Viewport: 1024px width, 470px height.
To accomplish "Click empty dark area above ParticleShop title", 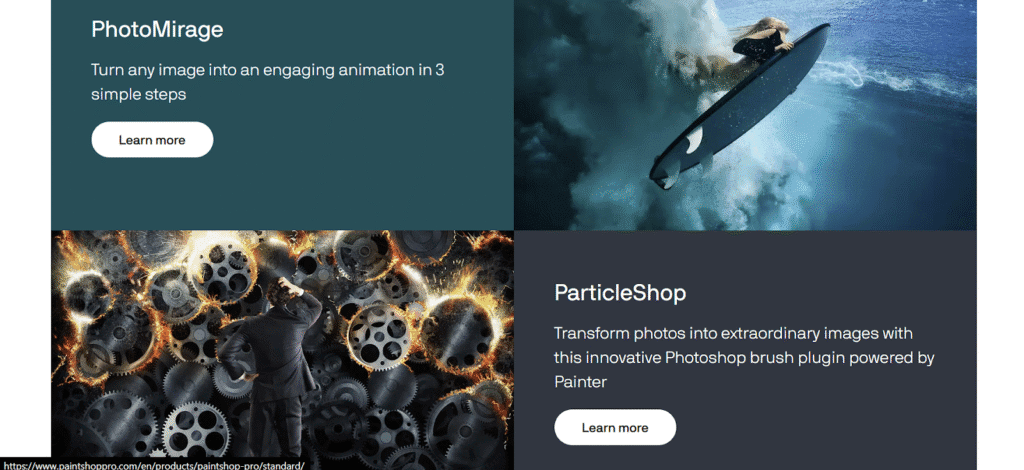I will (x=744, y=255).
